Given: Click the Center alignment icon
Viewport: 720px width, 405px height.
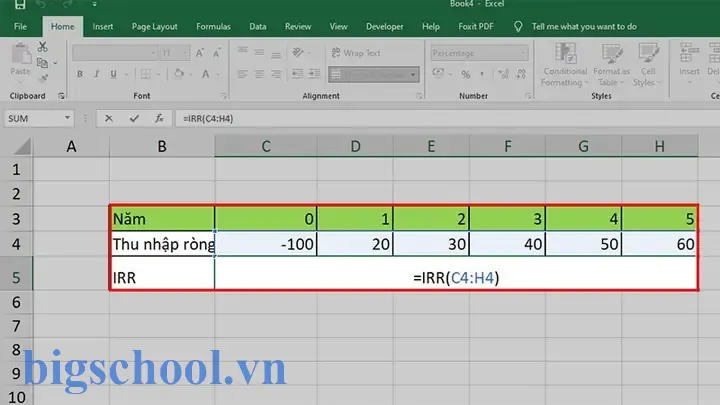Looking at the screenshot, I should click(259, 74).
